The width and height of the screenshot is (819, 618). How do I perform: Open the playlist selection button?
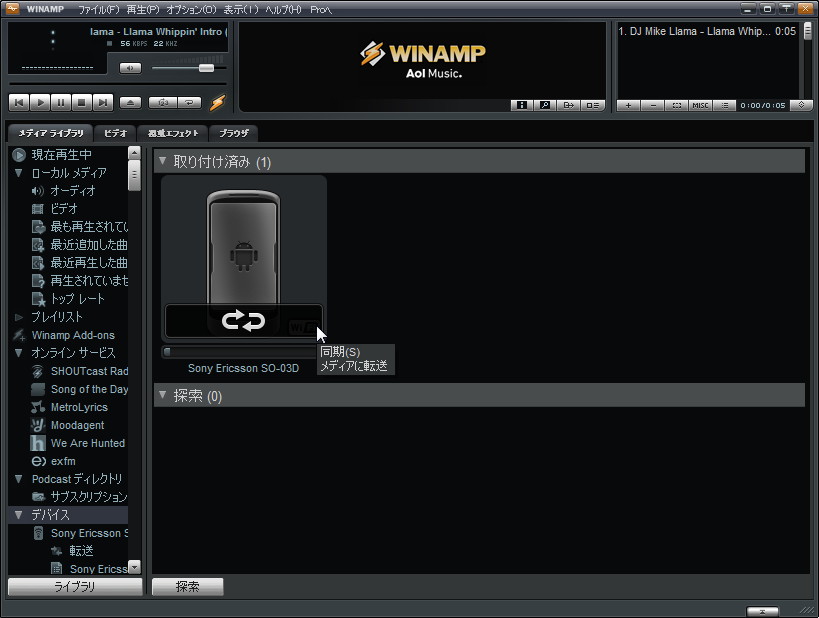(x=677, y=105)
